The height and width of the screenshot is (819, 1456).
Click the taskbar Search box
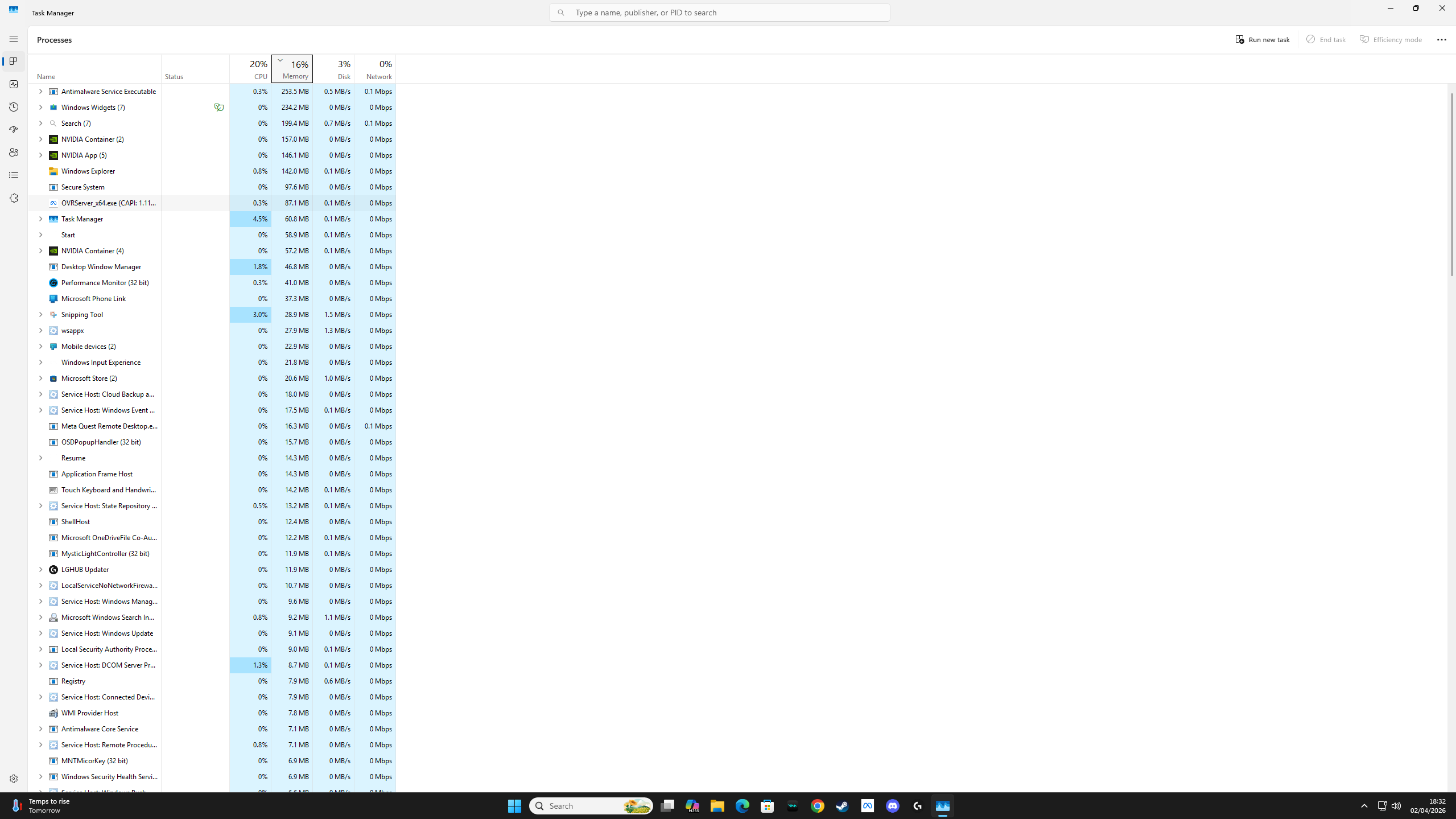tap(591, 805)
